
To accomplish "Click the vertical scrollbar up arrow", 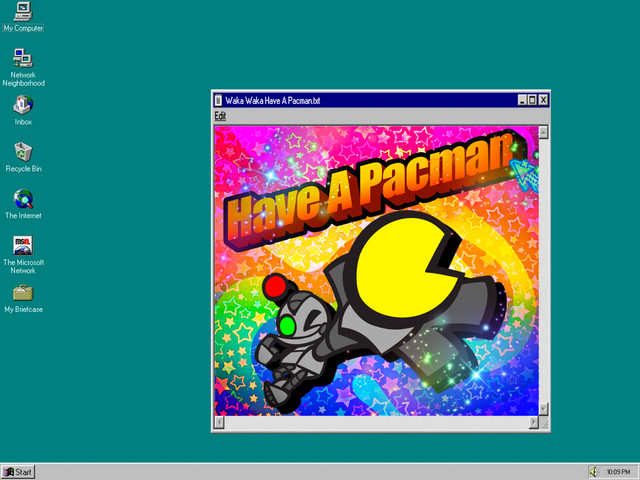I will click(x=543, y=132).
